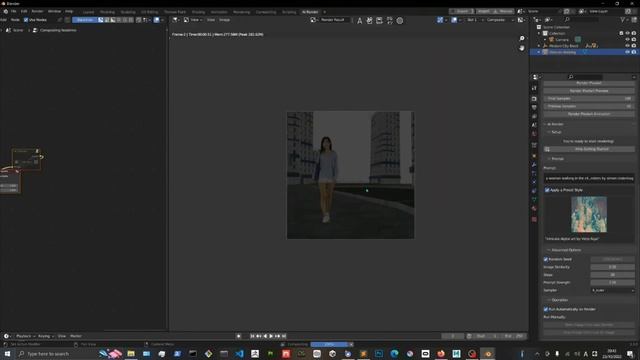
Task: Toggle the Camera object's viewport visibility eye
Action: click(628, 40)
